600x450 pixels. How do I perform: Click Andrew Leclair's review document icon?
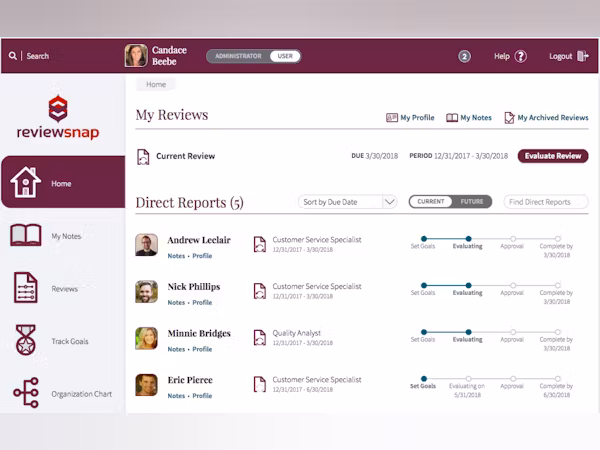(260, 245)
